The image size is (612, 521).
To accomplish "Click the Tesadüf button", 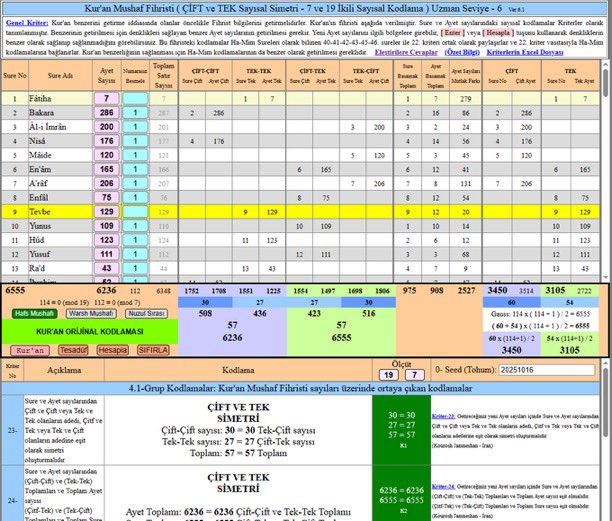I will pos(73,350).
